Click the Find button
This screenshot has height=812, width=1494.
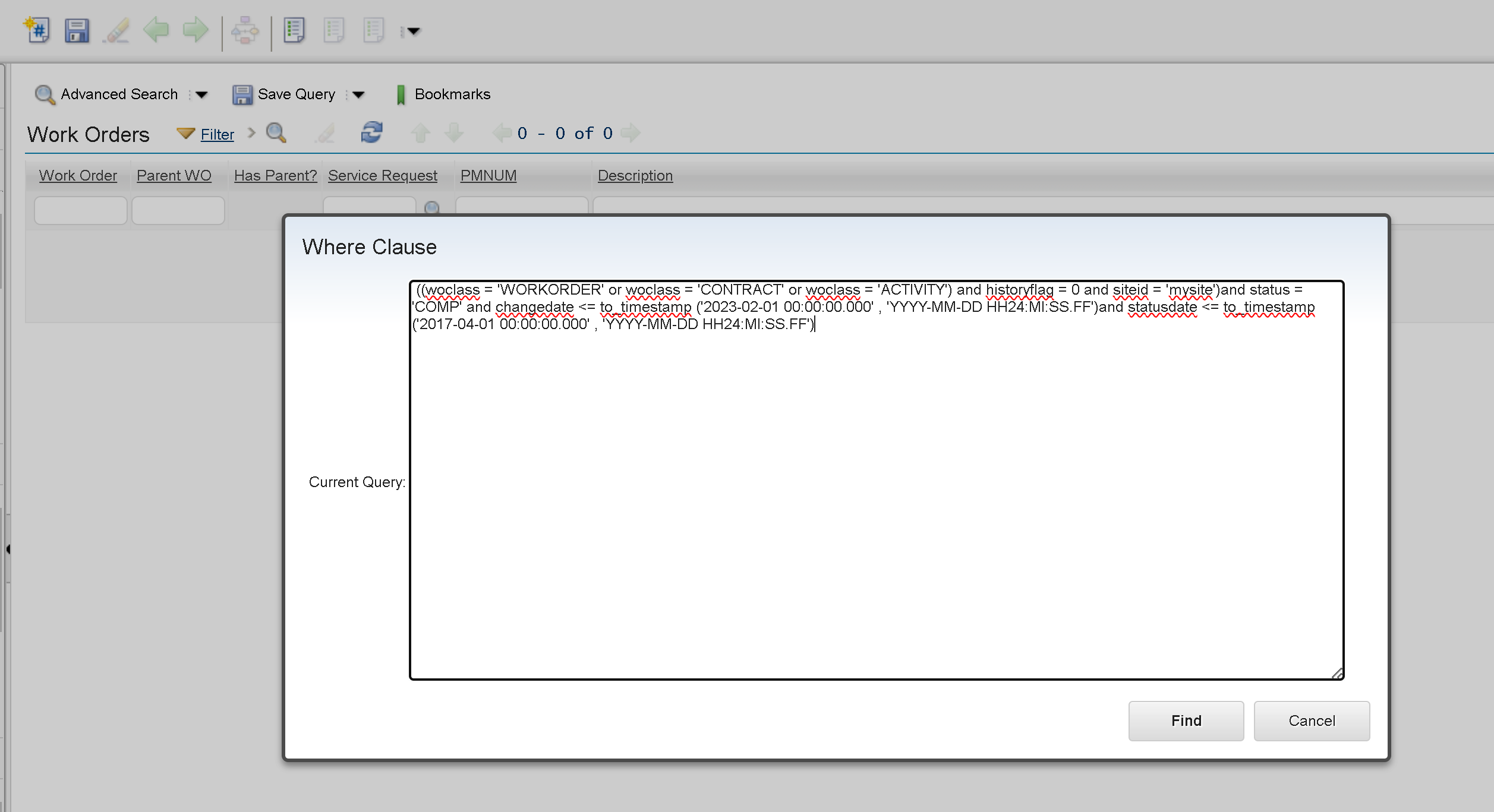click(x=1186, y=721)
